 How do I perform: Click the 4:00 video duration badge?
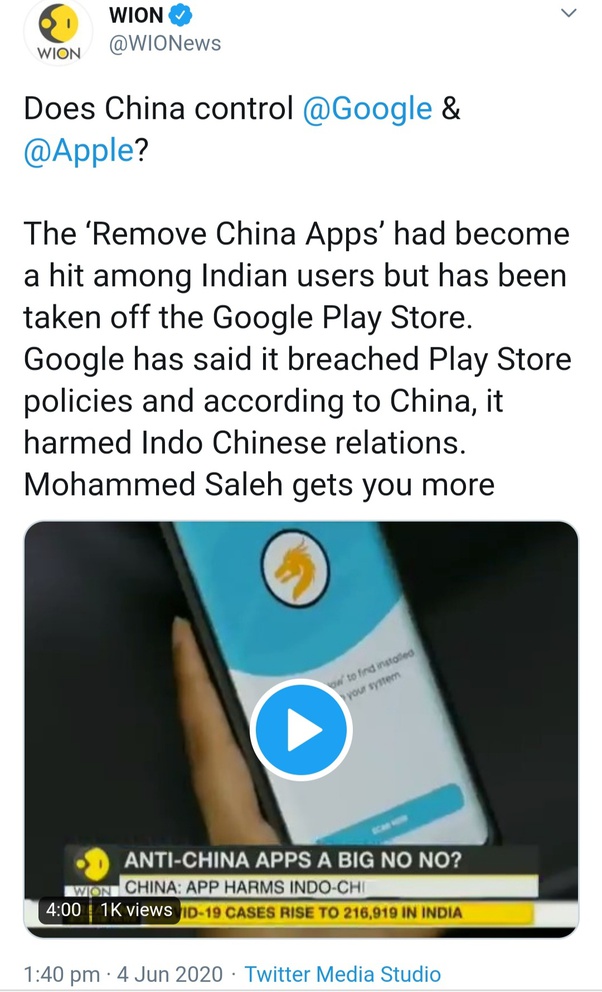[63, 910]
